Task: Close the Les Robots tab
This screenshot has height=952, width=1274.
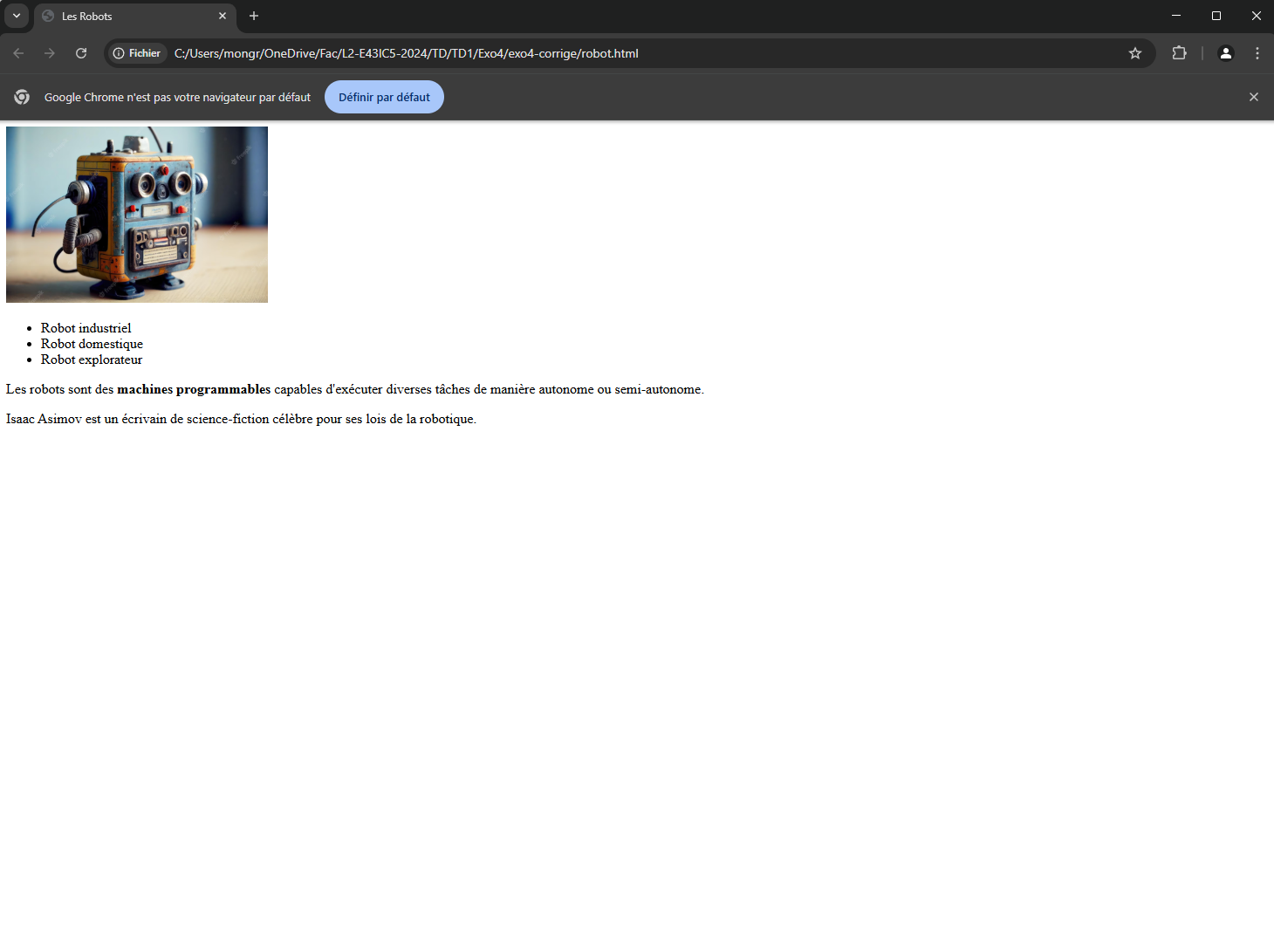Action: [223, 16]
